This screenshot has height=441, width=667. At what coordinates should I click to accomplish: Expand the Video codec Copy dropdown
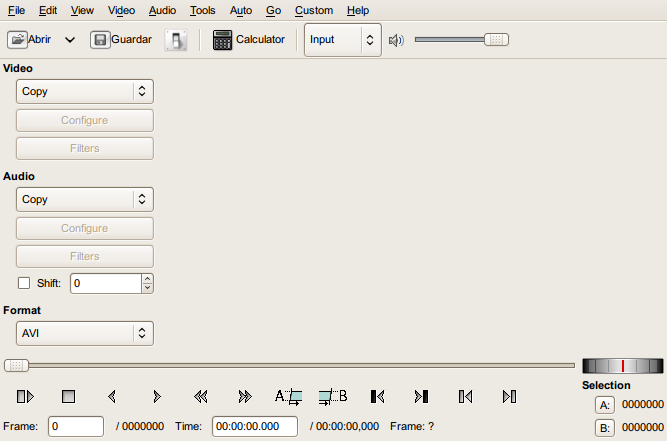[x=85, y=91]
